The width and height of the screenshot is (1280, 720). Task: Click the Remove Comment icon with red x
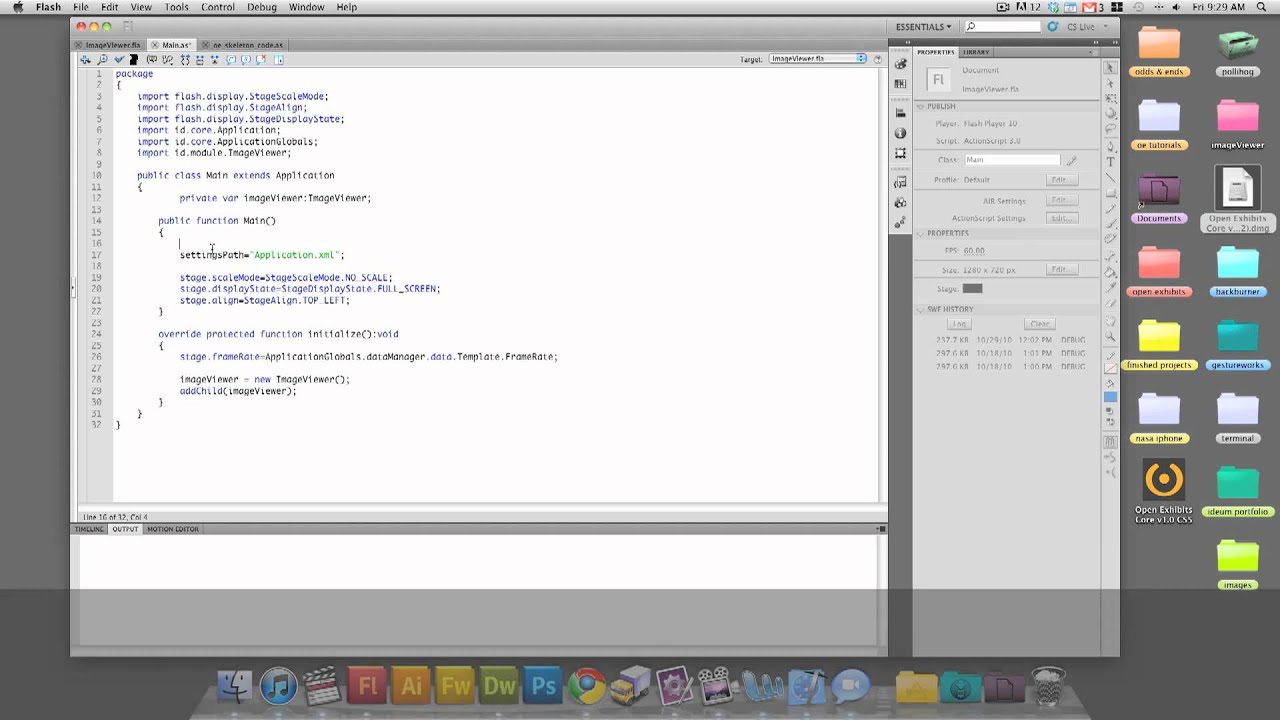click(x=260, y=59)
